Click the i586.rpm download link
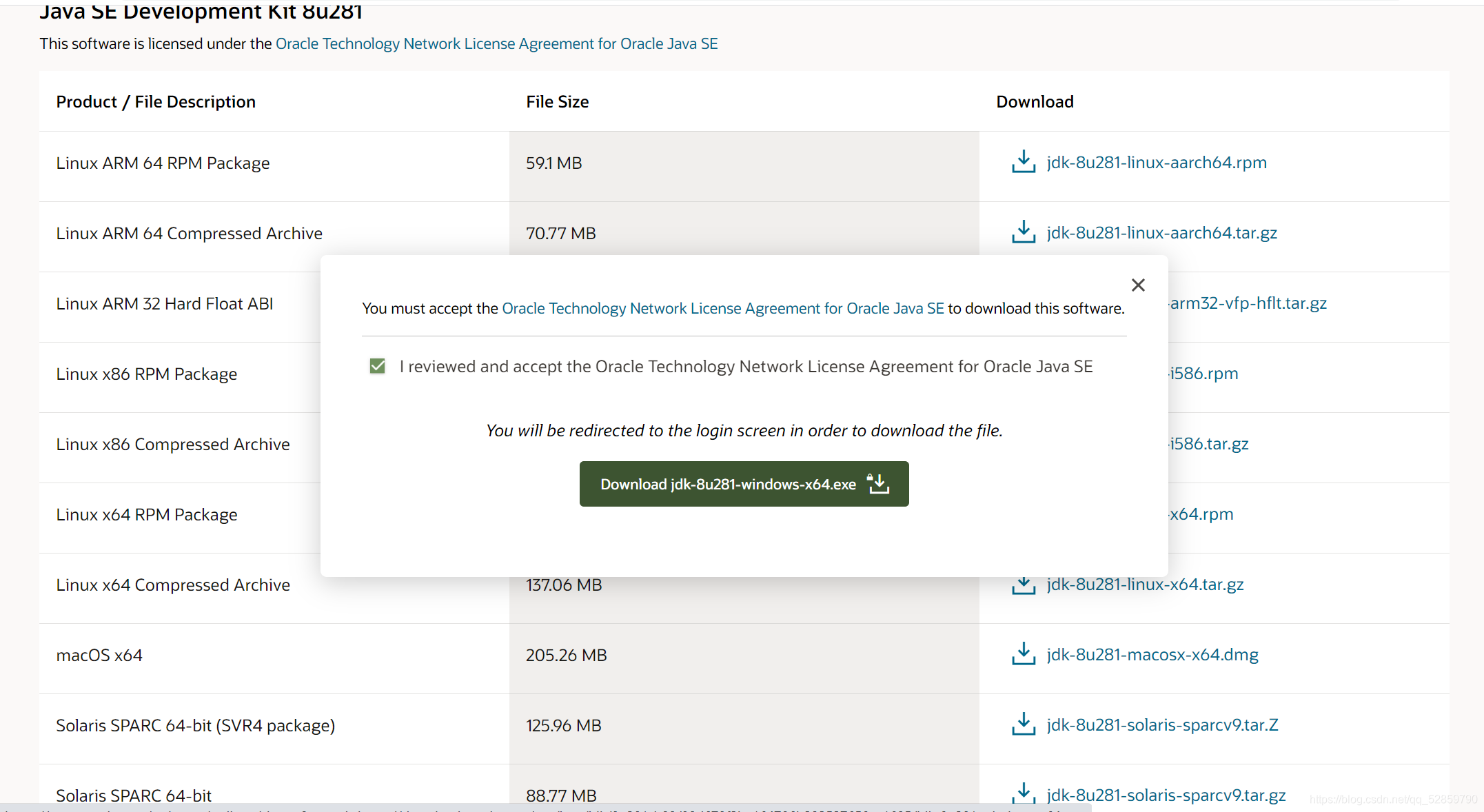The height and width of the screenshot is (812, 1484). (x=1204, y=373)
